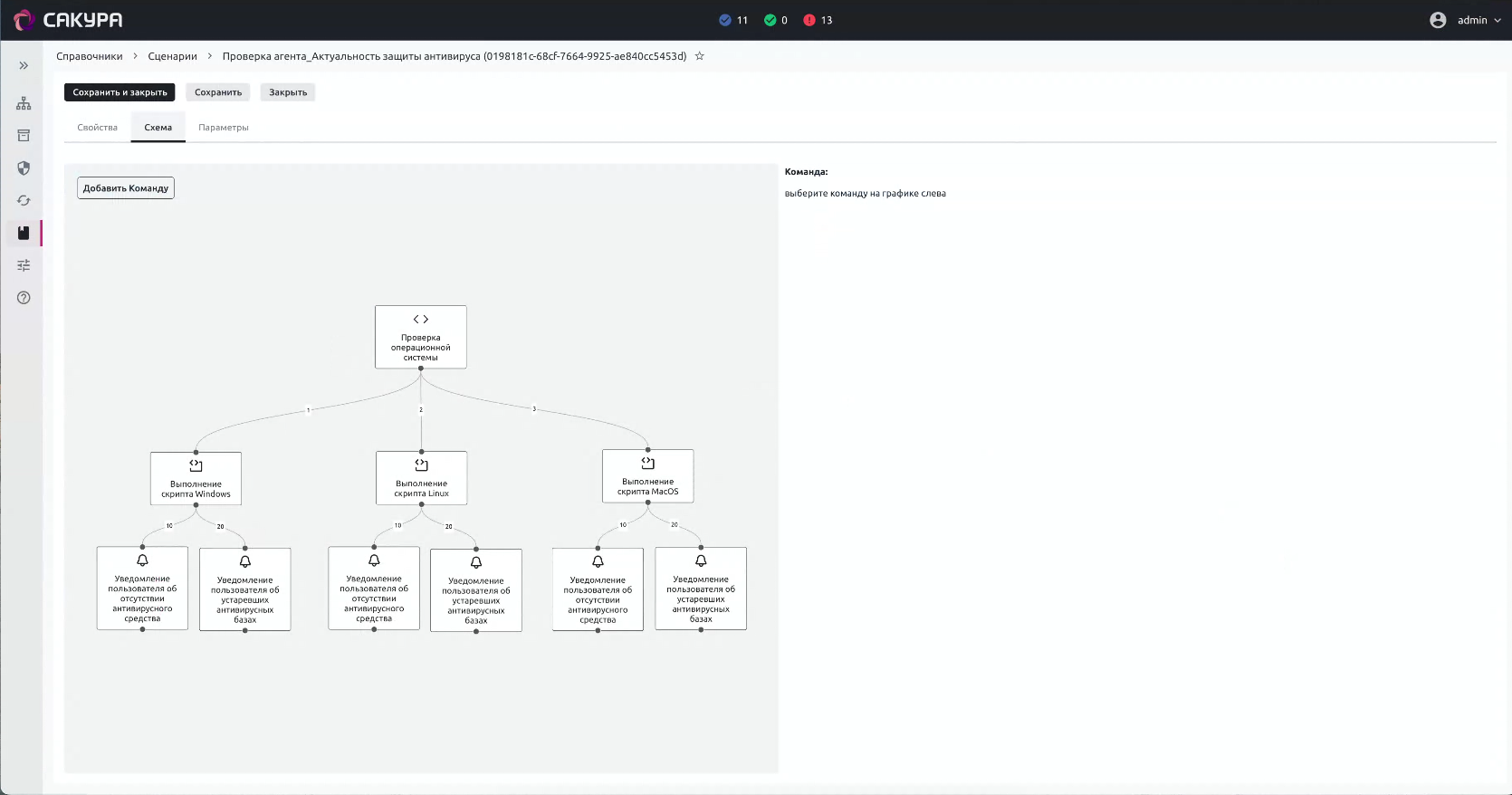Click the green checkmark status showing 0
The image size is (1512, 795).
776,20
